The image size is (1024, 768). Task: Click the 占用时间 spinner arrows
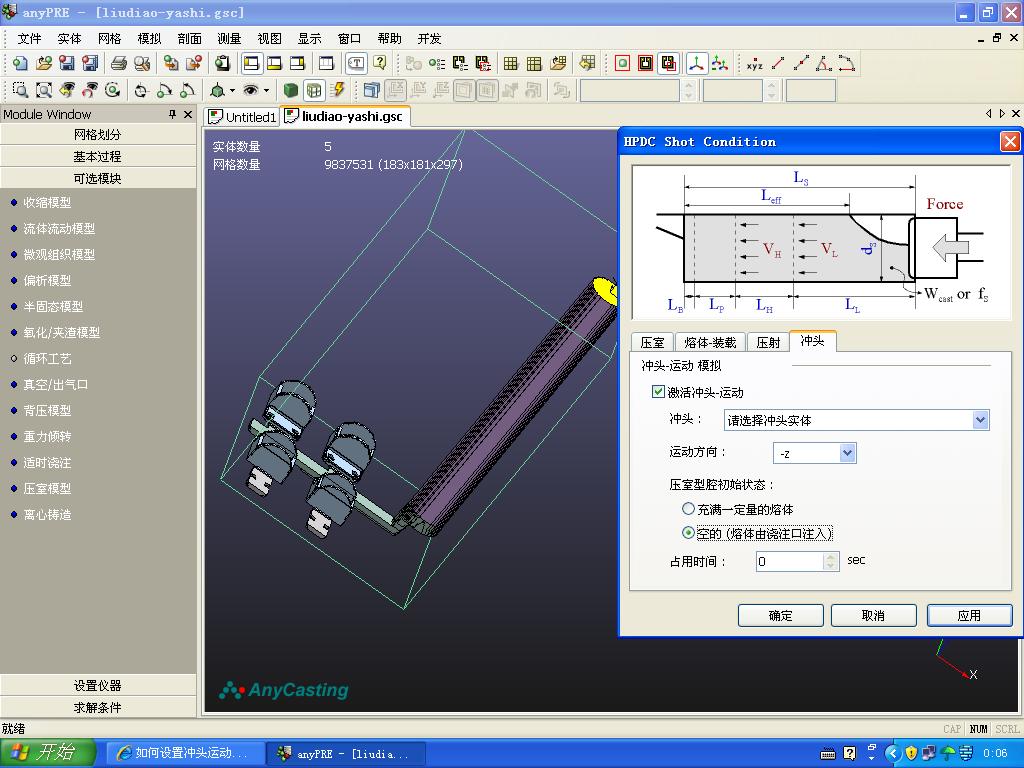(831, 561)
